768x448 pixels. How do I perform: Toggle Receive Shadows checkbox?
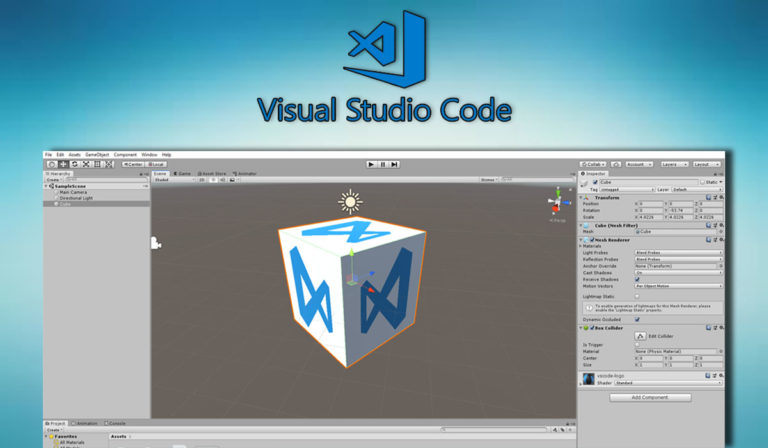(637, 280)
